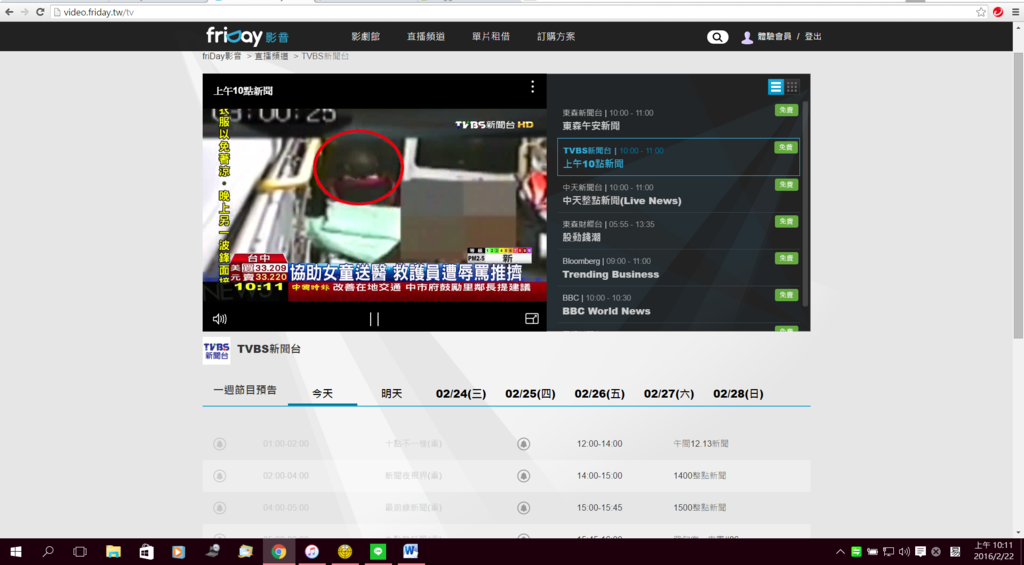
Task: Pause the live TVBS video
Action: click(374, 319)
